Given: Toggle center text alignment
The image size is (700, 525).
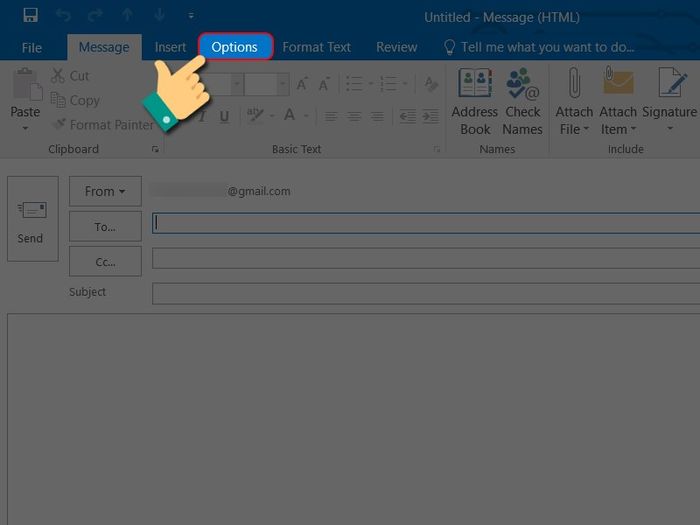Looking at the screenshot, I should (354, 117).
